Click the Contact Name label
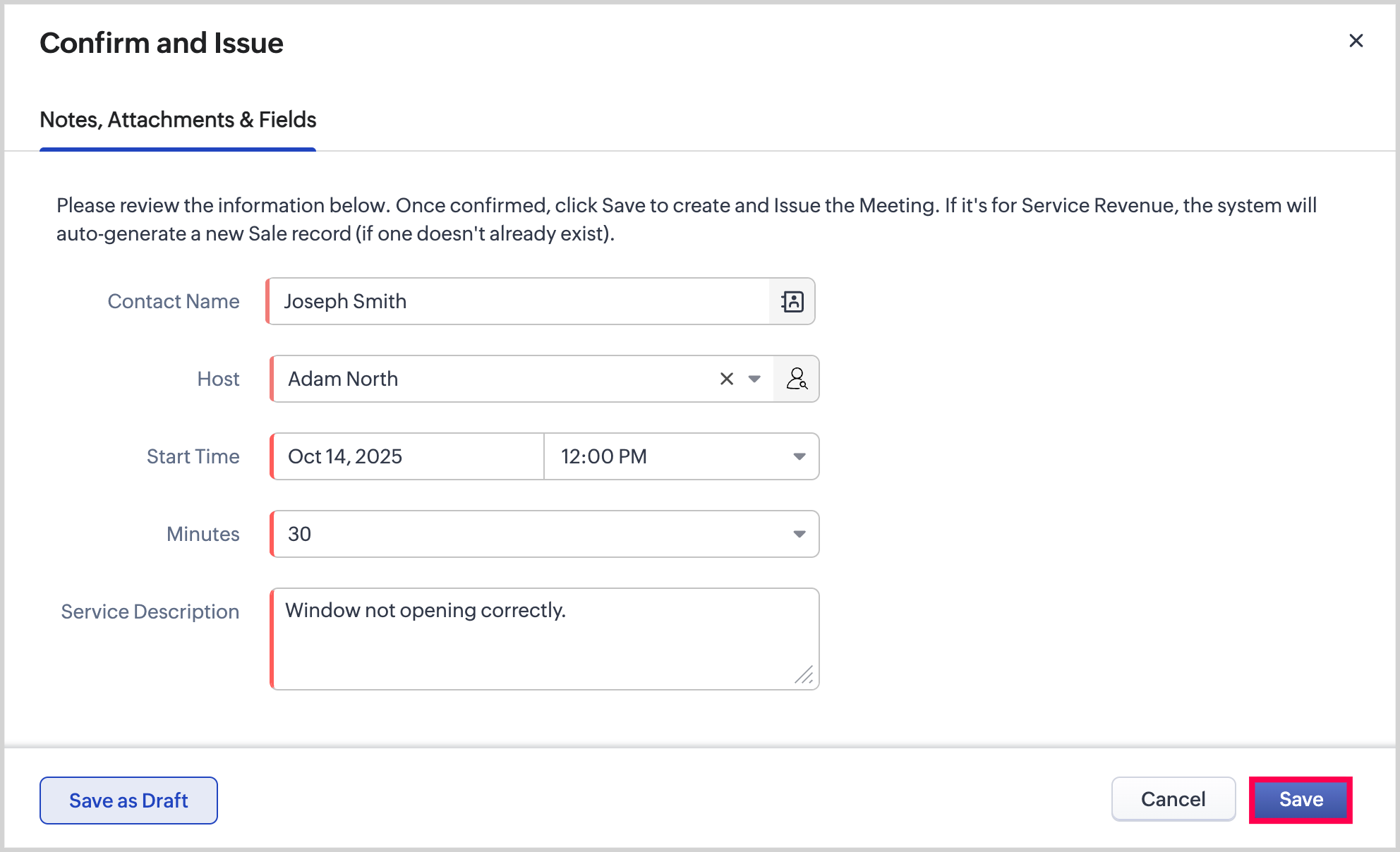This screenshot has height=852, width=1400. point(174,302)
